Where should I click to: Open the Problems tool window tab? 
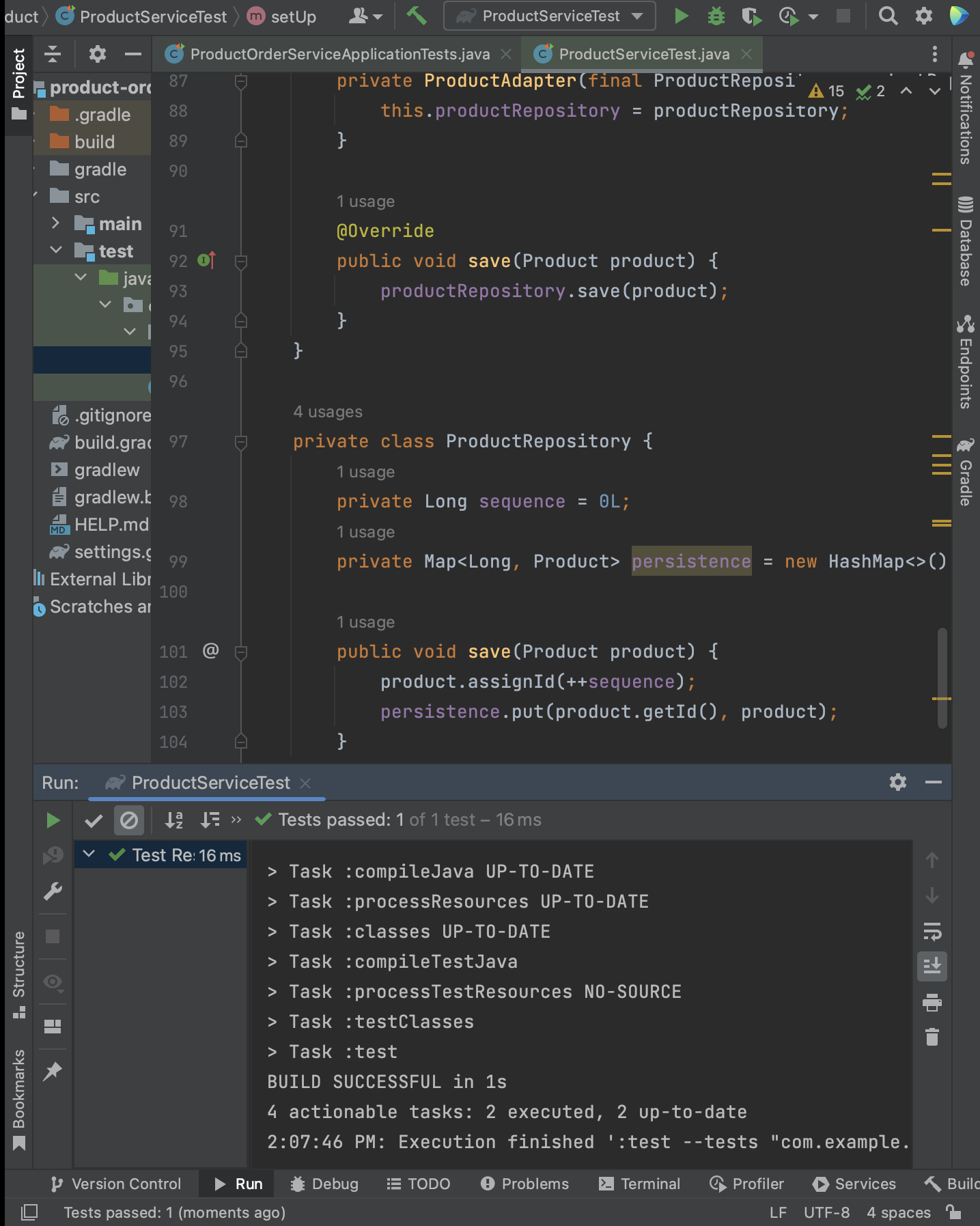[524, 1184]
